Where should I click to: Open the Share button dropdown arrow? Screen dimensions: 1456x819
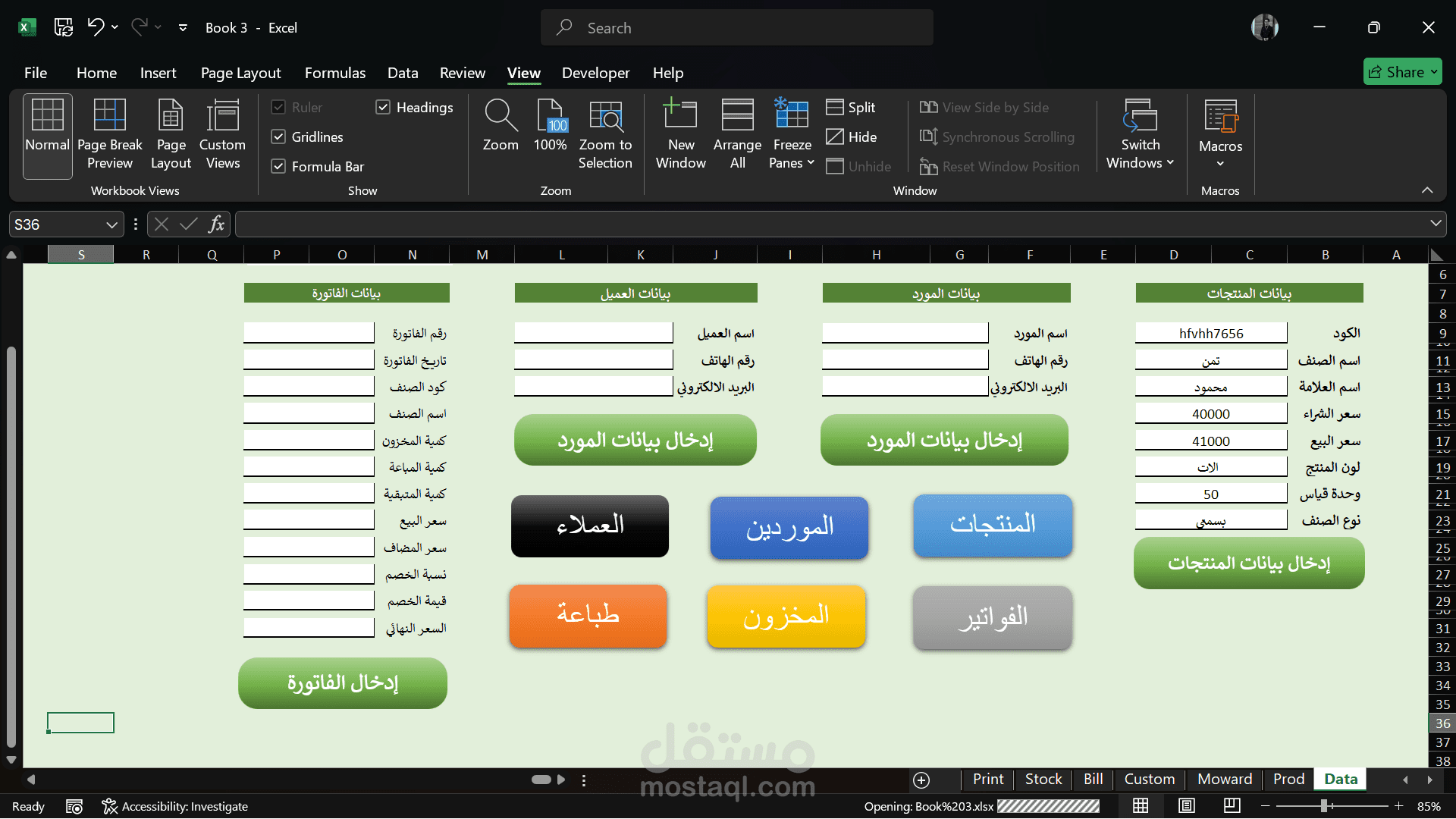pos(1434,72)
